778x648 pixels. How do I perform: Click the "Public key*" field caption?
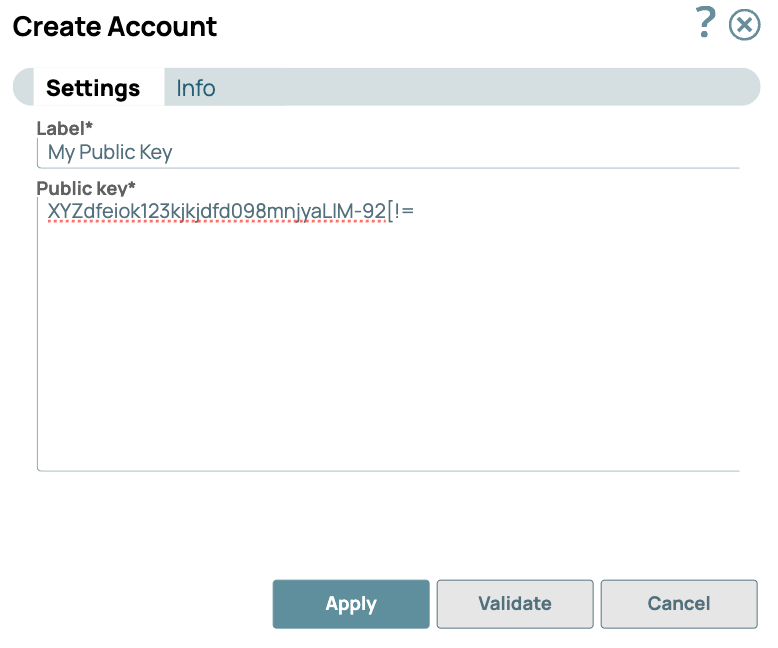click(x=86, y=188)
